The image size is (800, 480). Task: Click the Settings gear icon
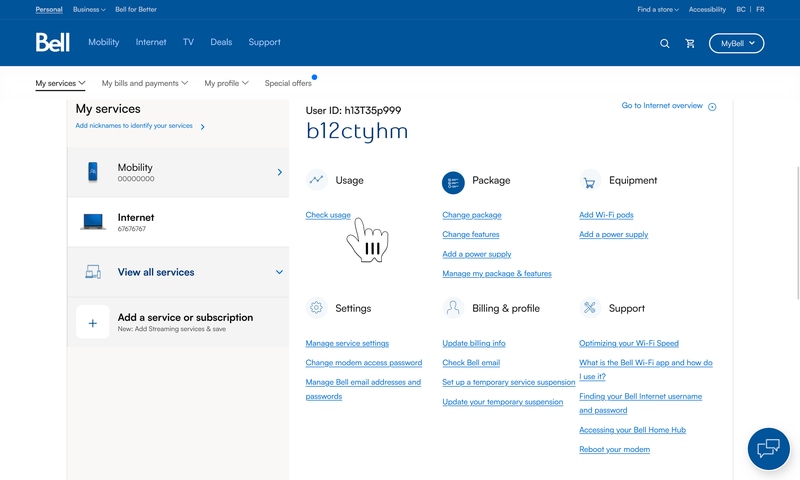click(316, 308)
